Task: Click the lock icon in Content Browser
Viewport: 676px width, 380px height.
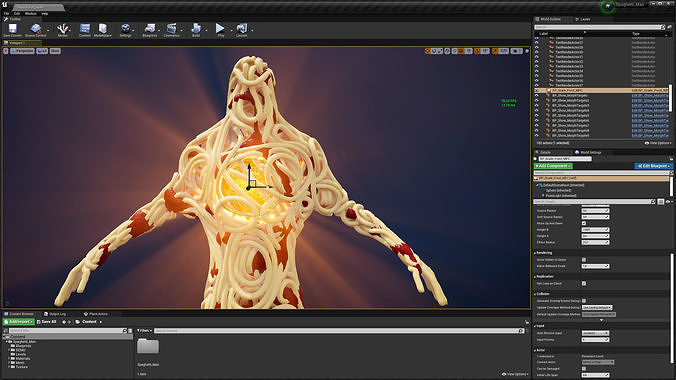Action: (527, 322)
